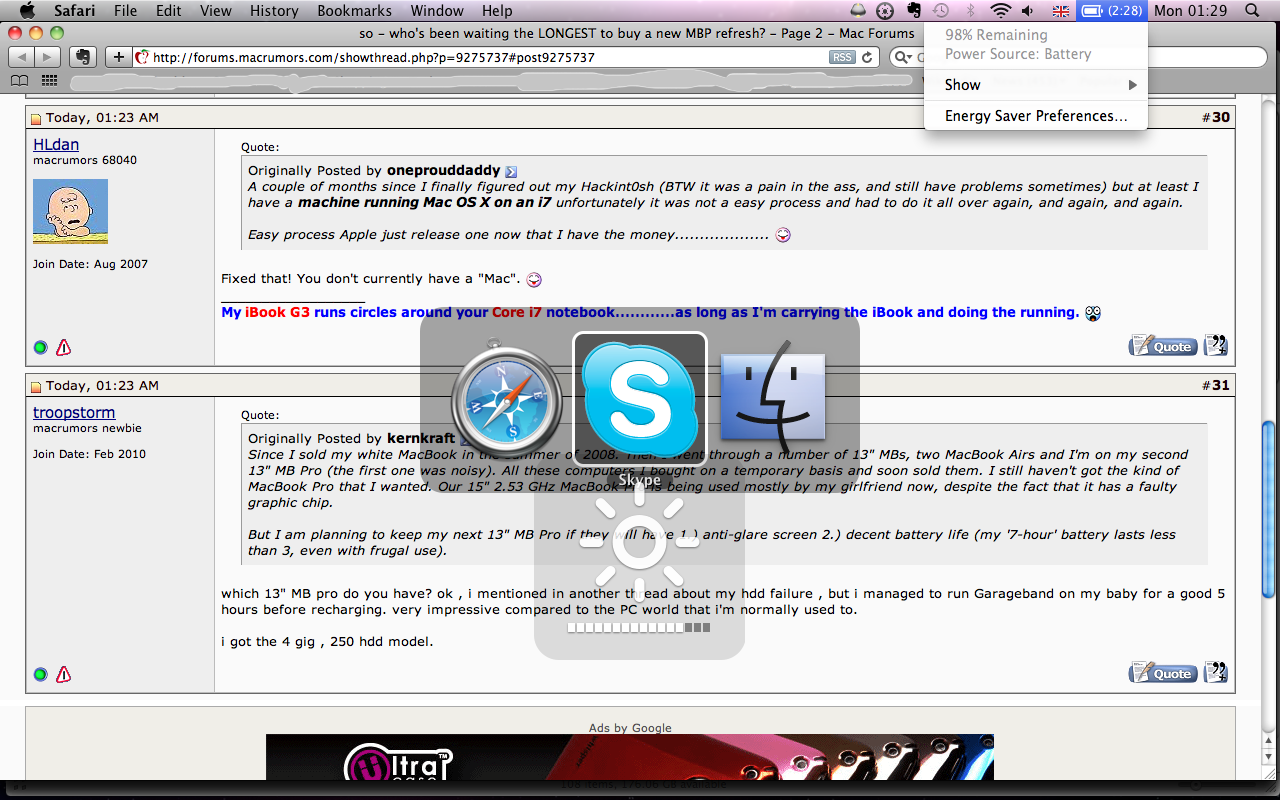Open troopstorm's profile link
1280x800 pixels.
click(74, 412)
